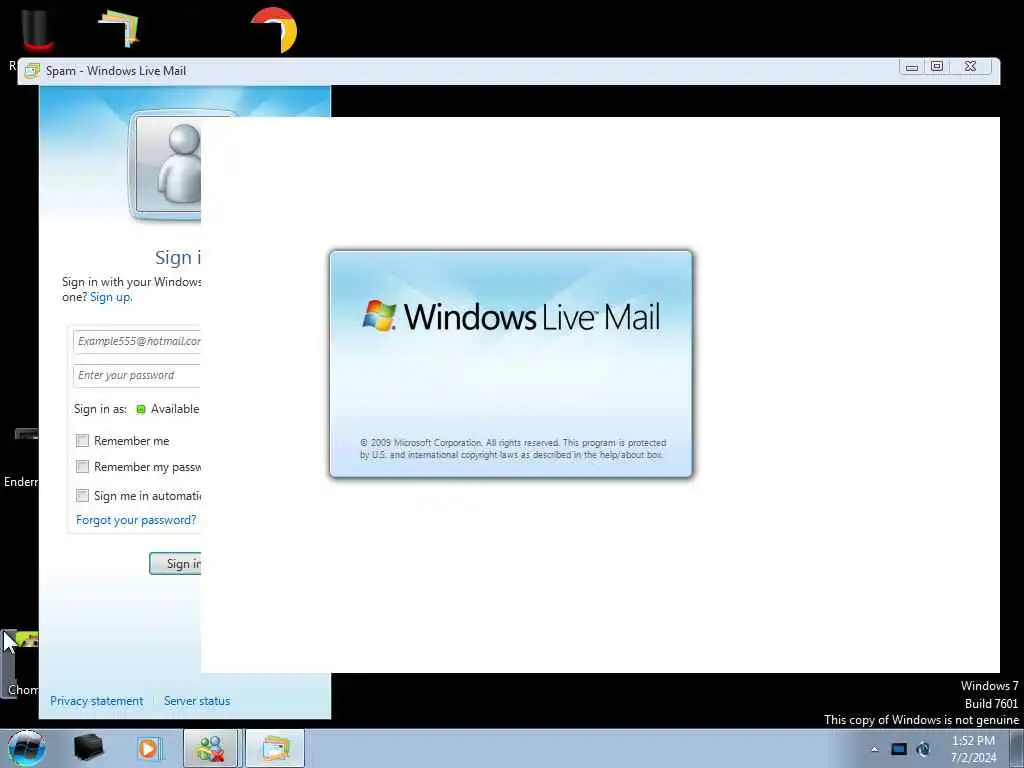Minimize the Windows Live Mail window
Screen dimensions: 1024x768
(912, 67)
